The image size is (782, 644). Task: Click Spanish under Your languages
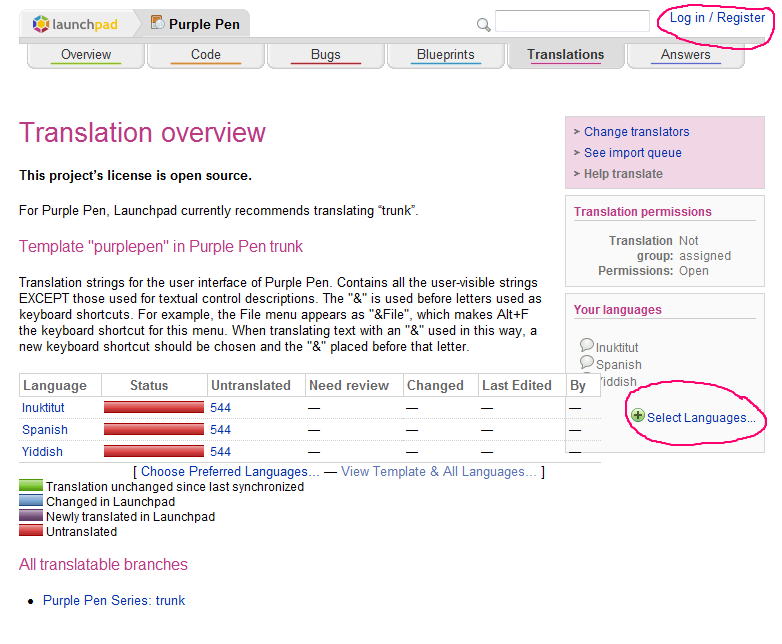[618, 365]
